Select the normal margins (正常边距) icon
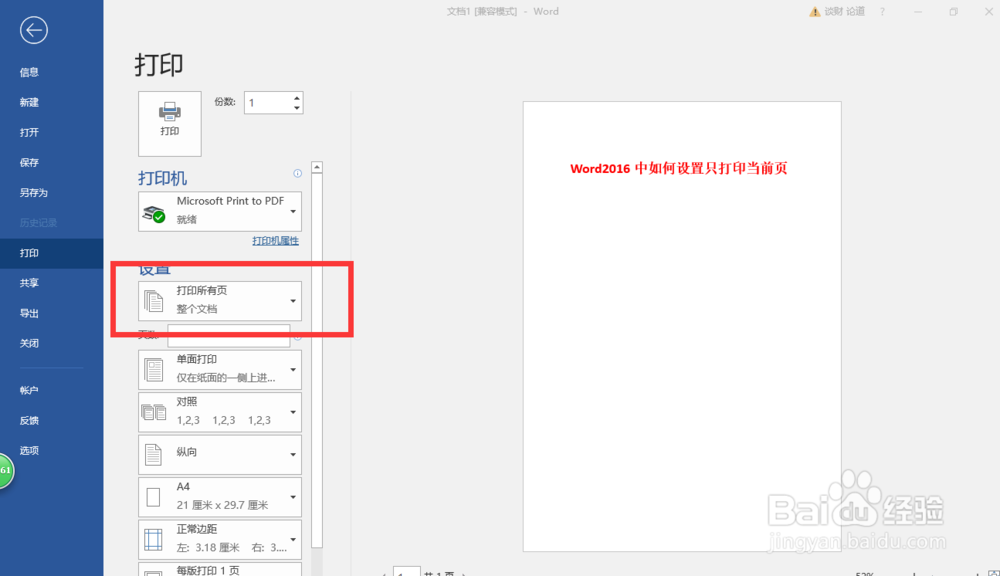Screen dimensions: 1000x576 click(154, 538)
